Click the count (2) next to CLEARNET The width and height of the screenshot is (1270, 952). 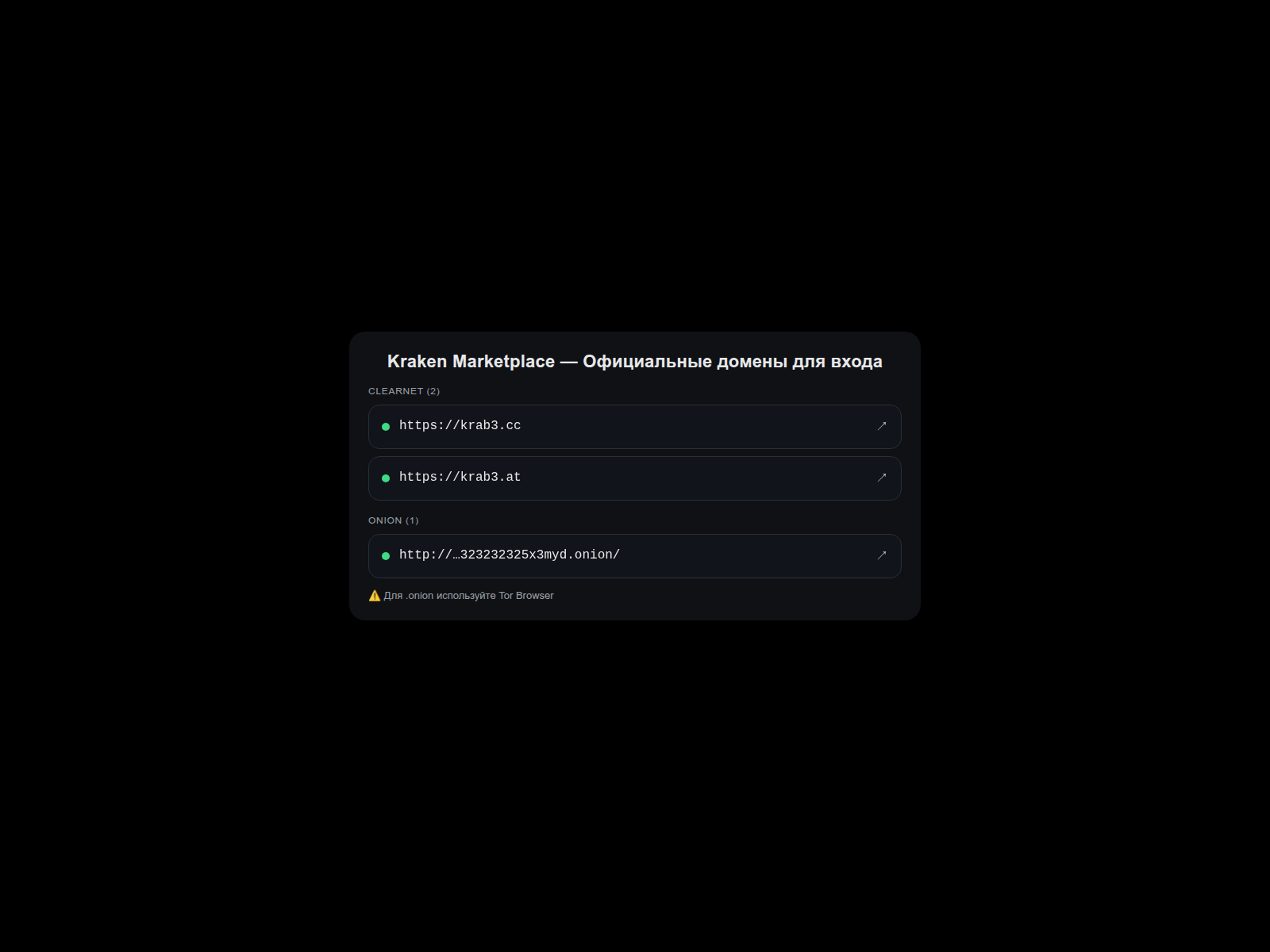(x=433, y=391)
